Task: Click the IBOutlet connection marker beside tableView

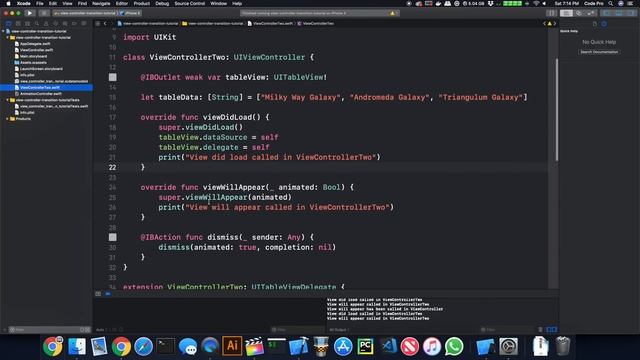Action: click(113, 77)
